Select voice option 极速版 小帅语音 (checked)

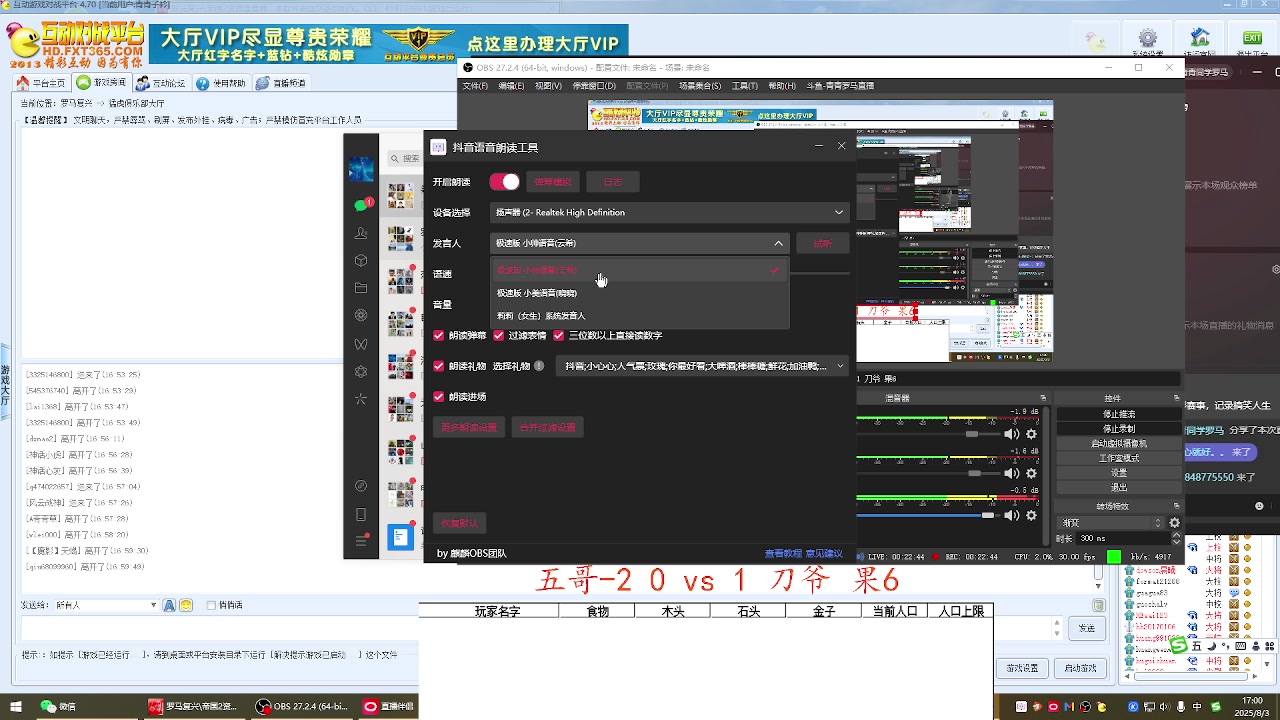point(640,270)
